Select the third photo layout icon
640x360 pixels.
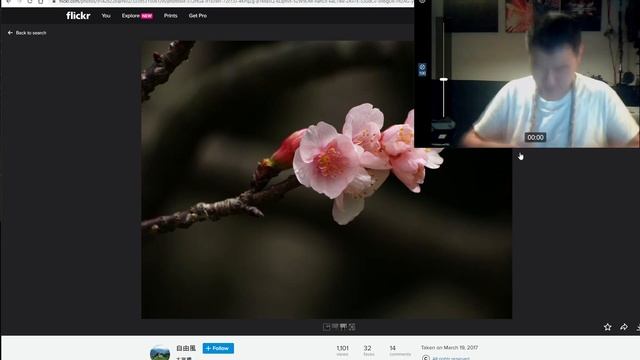(x=343, y=327)
